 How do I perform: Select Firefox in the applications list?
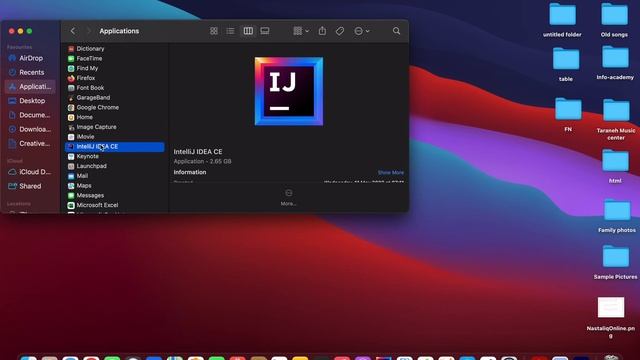coord(115,78)
